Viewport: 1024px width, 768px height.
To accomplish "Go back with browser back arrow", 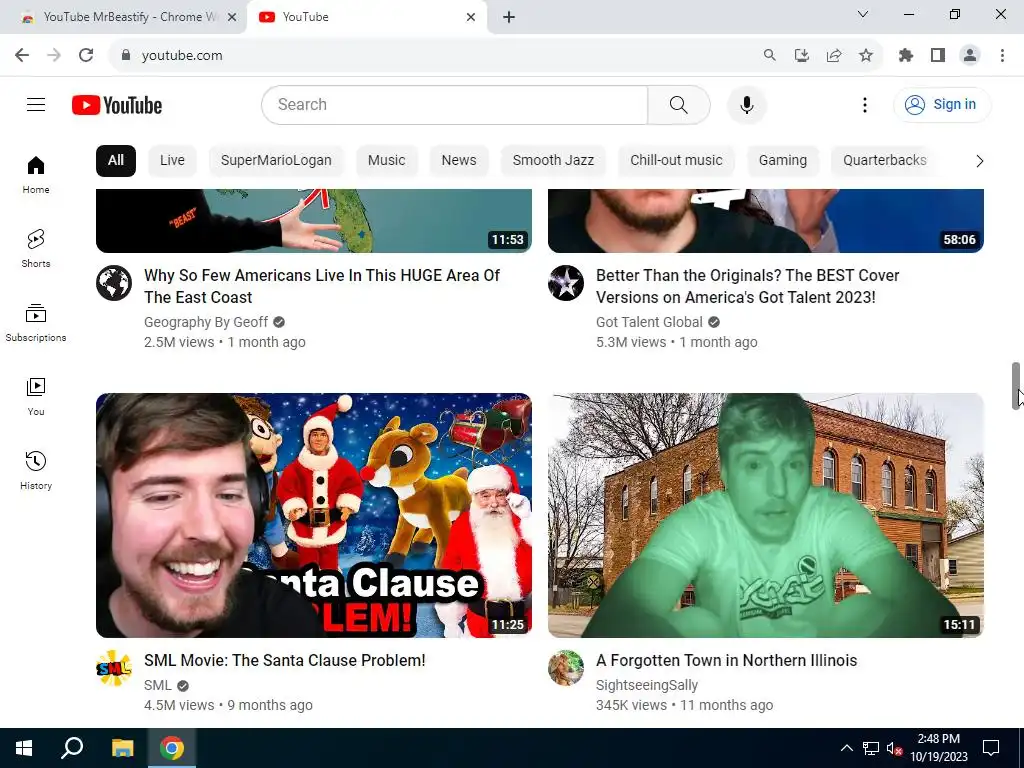I will pyautogui.click(x=22, y=55).
